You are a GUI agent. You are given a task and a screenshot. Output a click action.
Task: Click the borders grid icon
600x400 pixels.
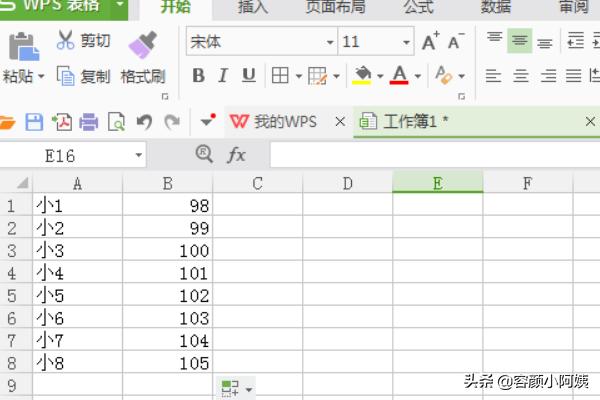pyautogui.click(x=280, y=75)
